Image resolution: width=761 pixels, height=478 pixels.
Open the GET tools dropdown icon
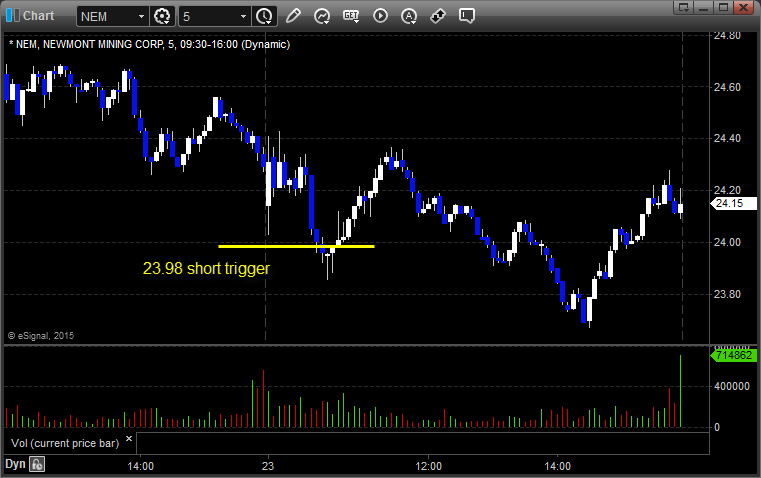click(x=351, y=16)
